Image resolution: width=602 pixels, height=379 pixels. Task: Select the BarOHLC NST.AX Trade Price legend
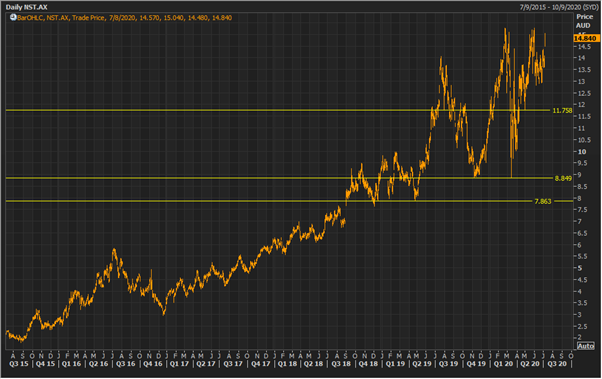pyautogui.click(x=124, y=18)
